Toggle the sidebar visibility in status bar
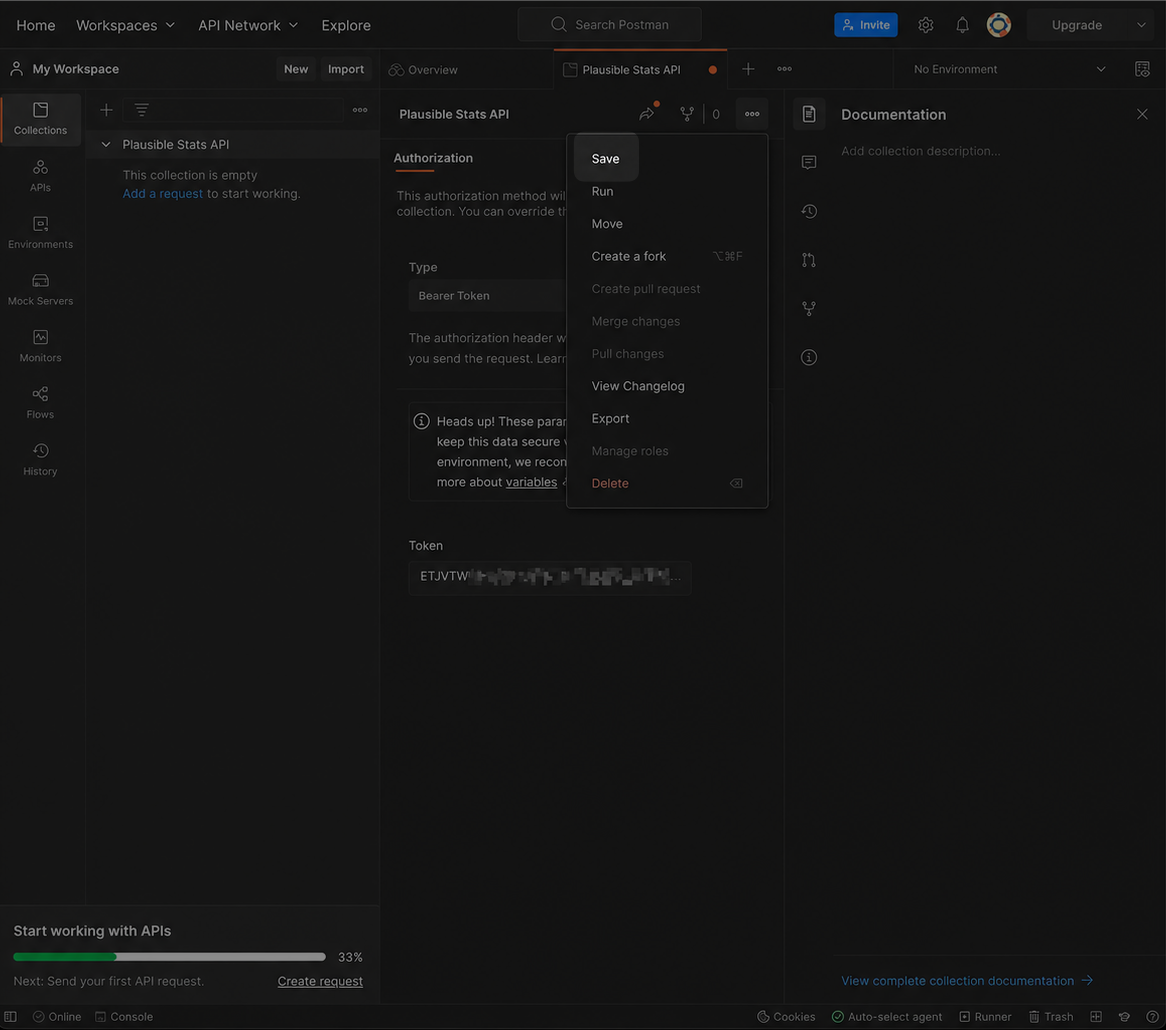Viewport: 1166px width, 1030px height. (x=10, y=1017)
